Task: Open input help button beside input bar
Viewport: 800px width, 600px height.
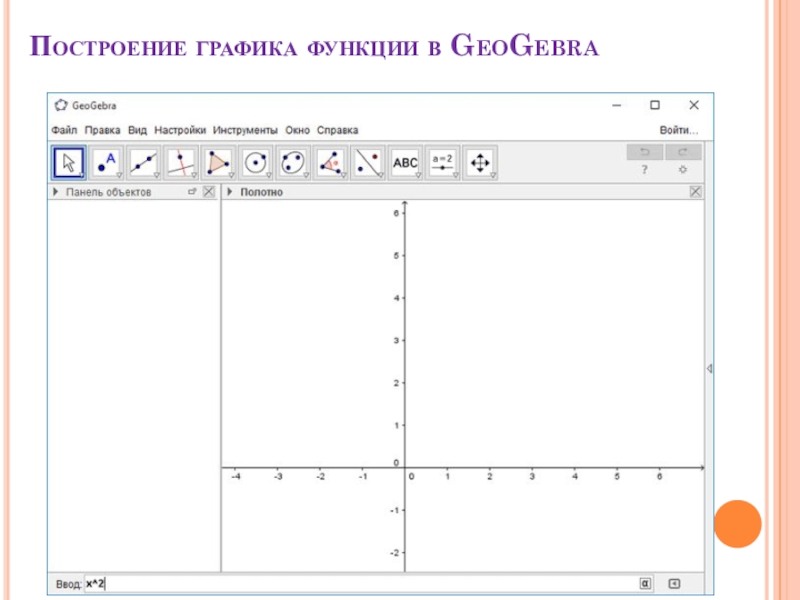Action: click(674, 583)
